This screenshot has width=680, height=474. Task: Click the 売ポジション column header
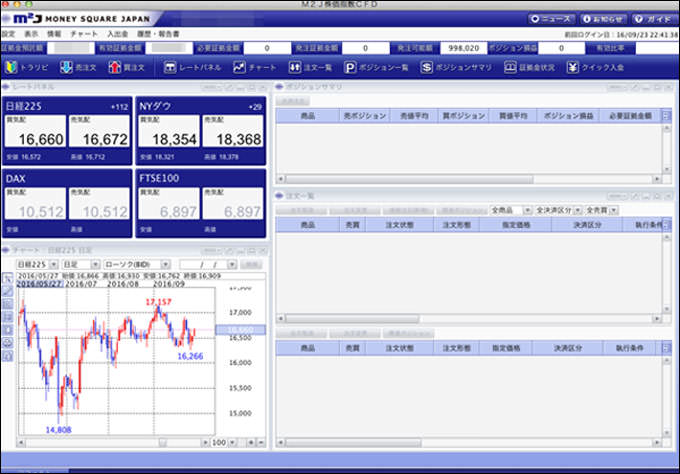pyautogui.click(x=365, y=116)
